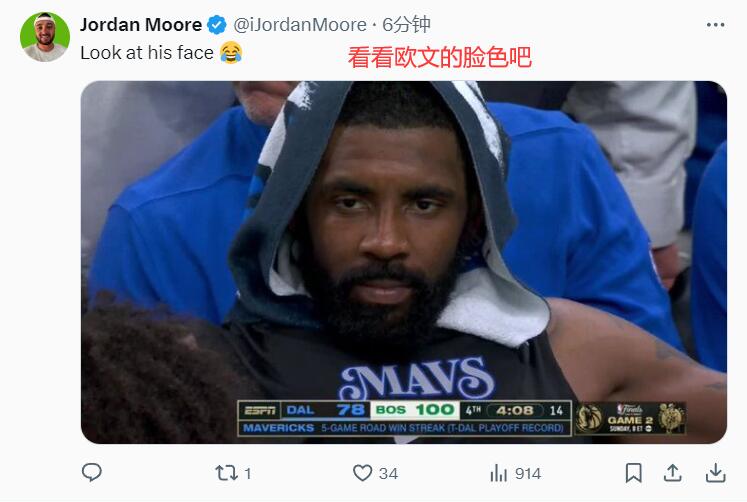Bookmark this tweet

[634, 473]
